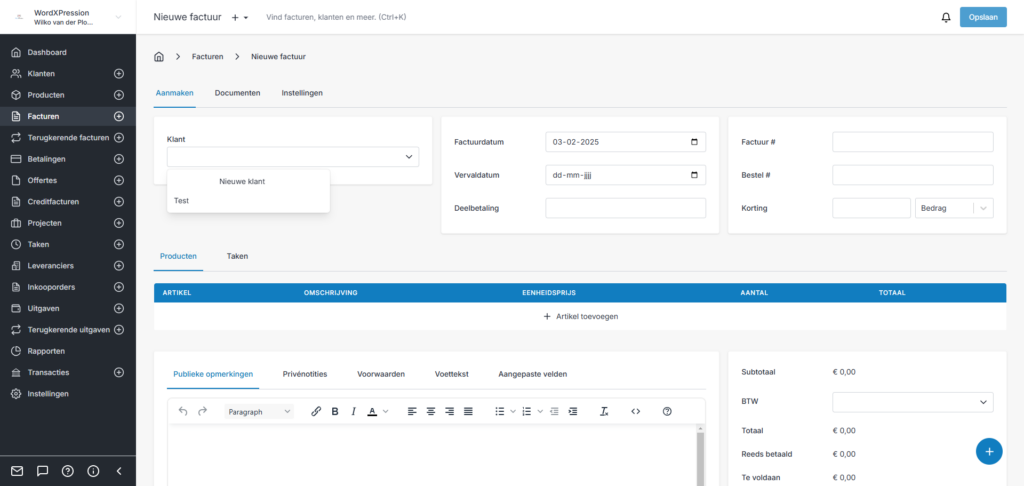Insert bullet list in editor
The width and height of the screenshot is (1024, 486).
(500, 412)
